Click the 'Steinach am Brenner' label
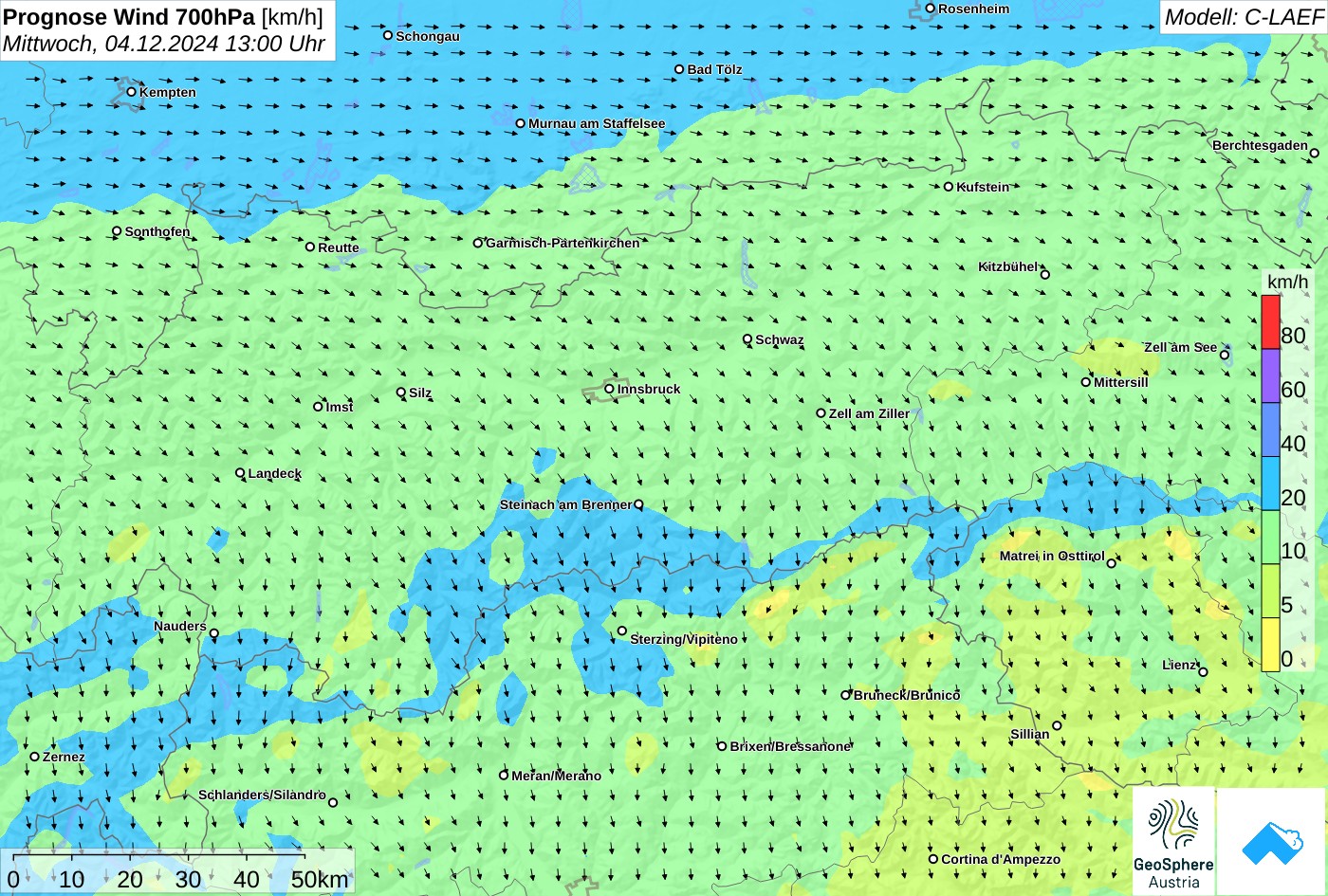This screenshot has width=1328, height=896. click(x=565, y=504)
